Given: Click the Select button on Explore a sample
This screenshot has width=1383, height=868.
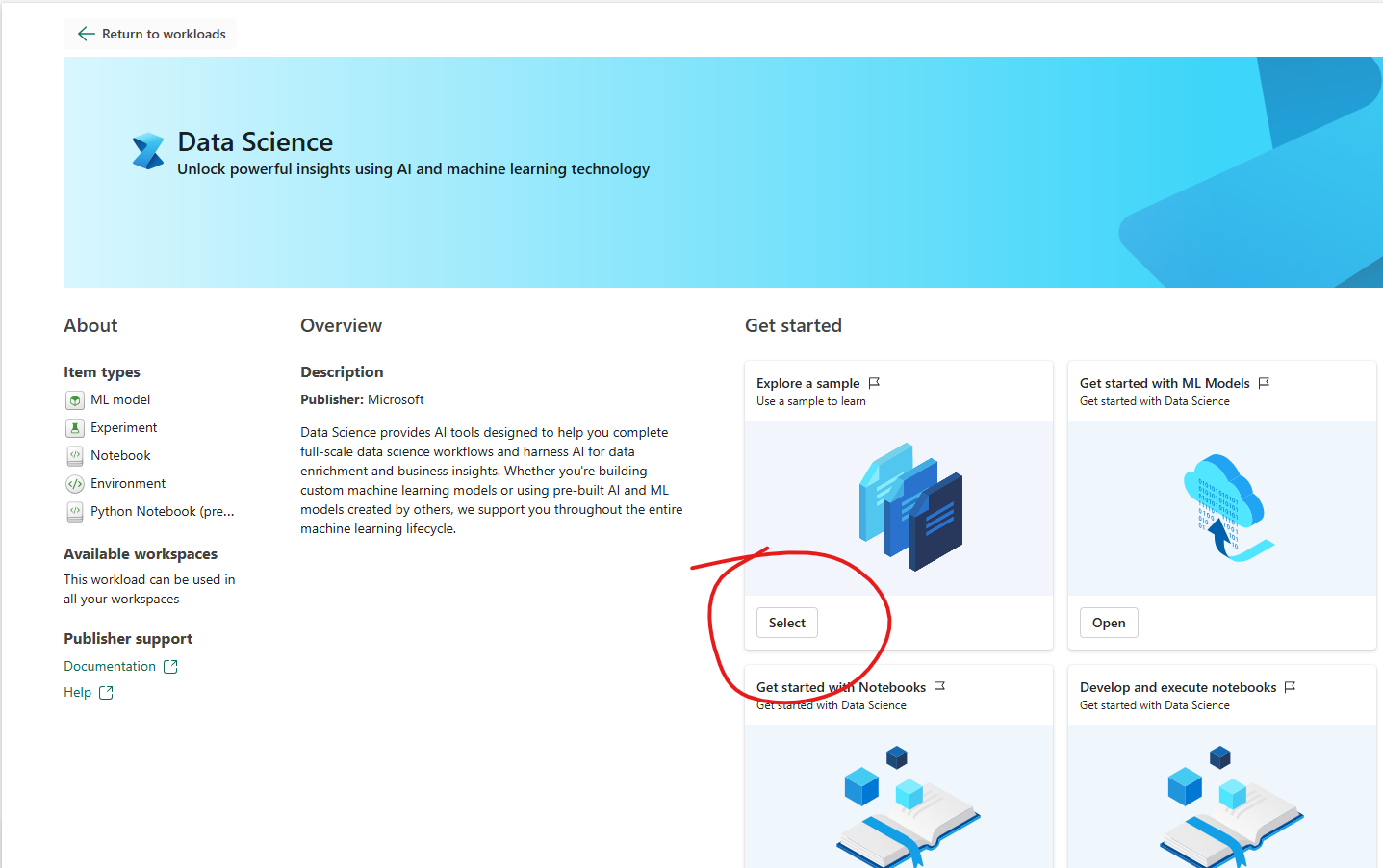Looking at the screenshot, I should pyautogui.click(x=787, y=623).
